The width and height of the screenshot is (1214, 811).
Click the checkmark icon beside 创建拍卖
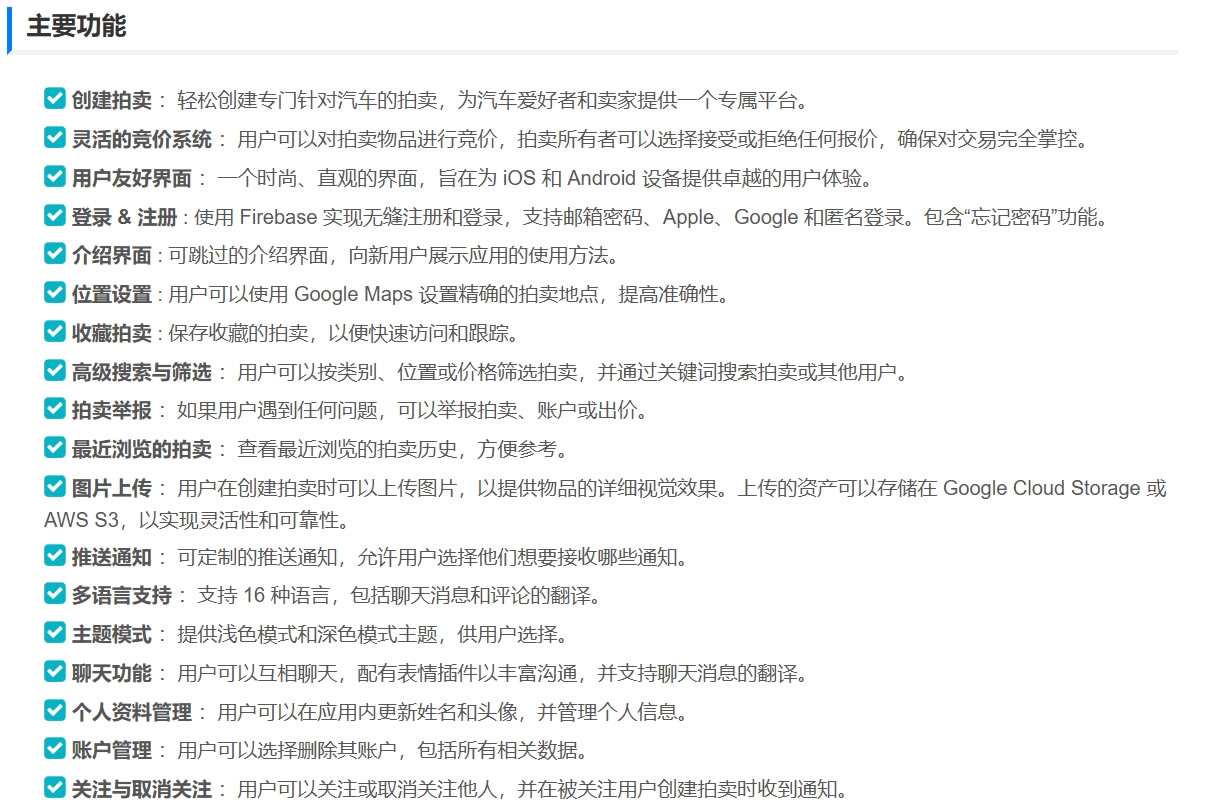coord(55,98)
